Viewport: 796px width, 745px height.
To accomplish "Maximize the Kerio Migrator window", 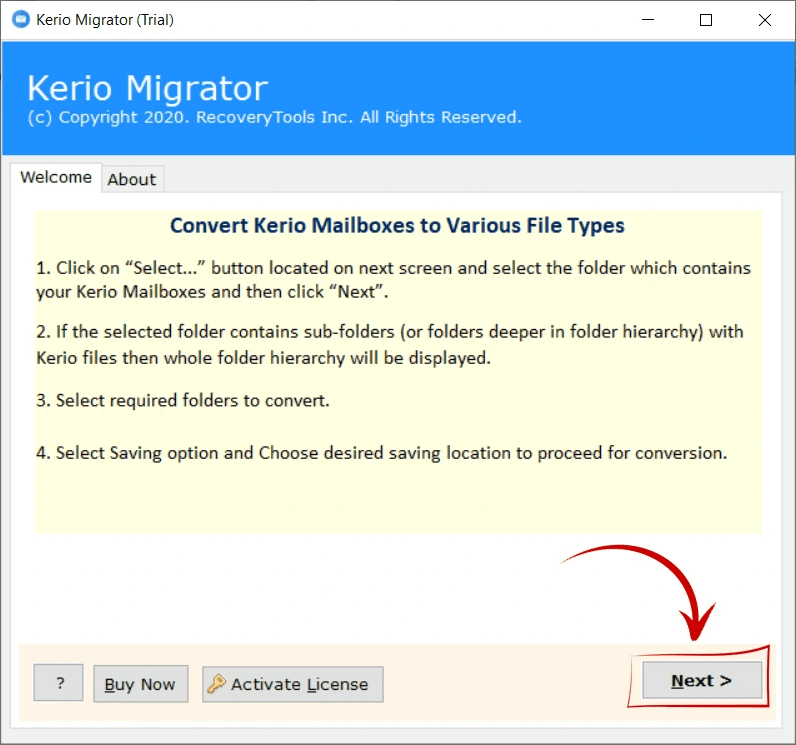I will 706,20.
